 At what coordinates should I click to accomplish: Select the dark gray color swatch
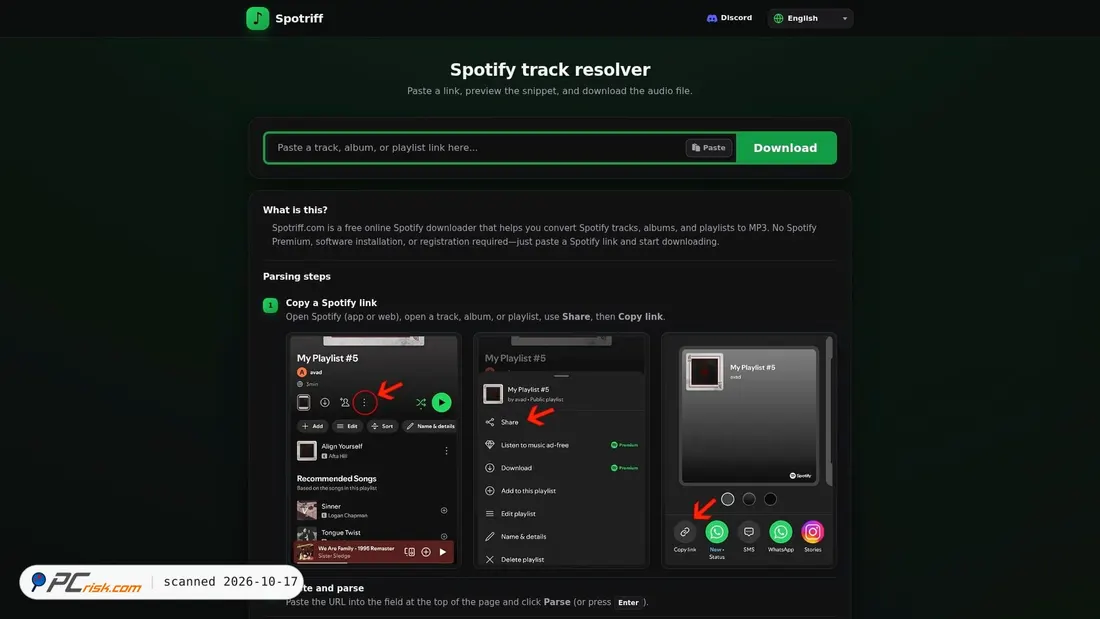(749, 499)
